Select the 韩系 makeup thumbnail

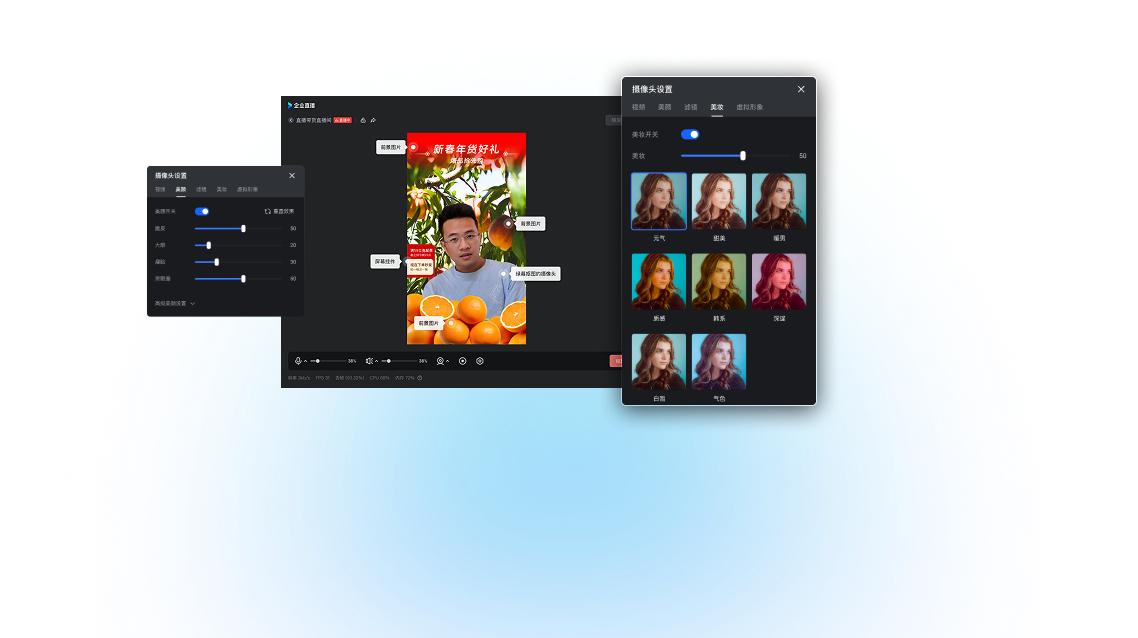pos(719,281)
